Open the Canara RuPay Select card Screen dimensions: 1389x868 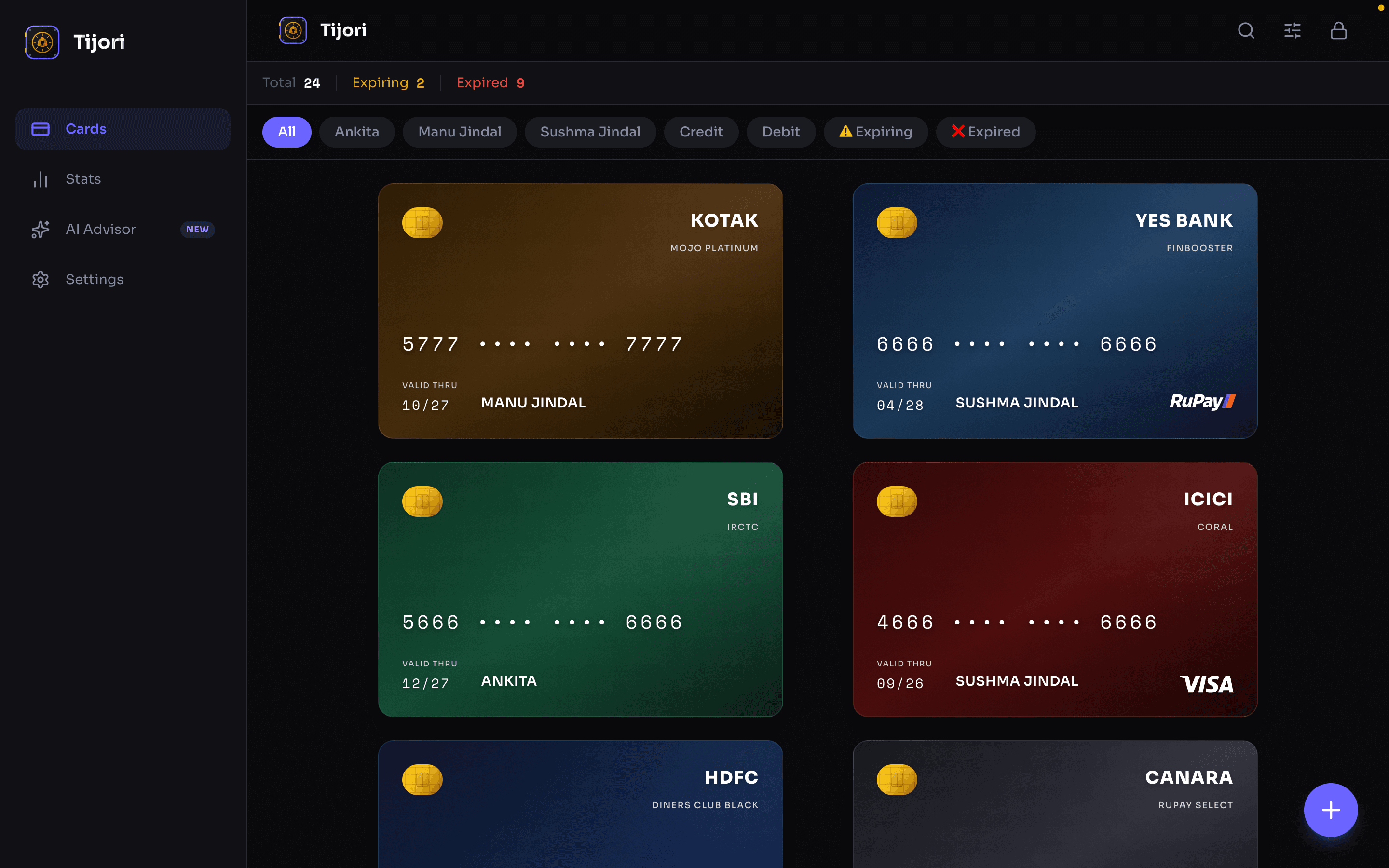click(1055, 804)
